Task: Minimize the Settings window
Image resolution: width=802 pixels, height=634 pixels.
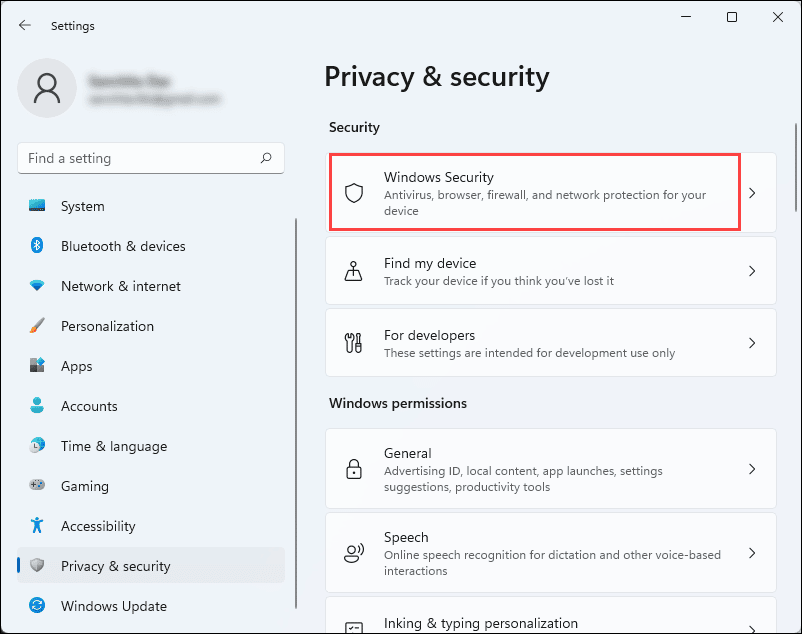Action: (686, 17)
